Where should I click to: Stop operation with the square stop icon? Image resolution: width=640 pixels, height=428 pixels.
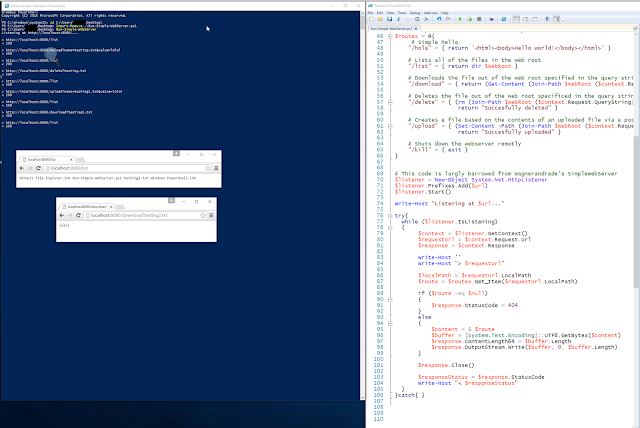[x=479, y=19]
